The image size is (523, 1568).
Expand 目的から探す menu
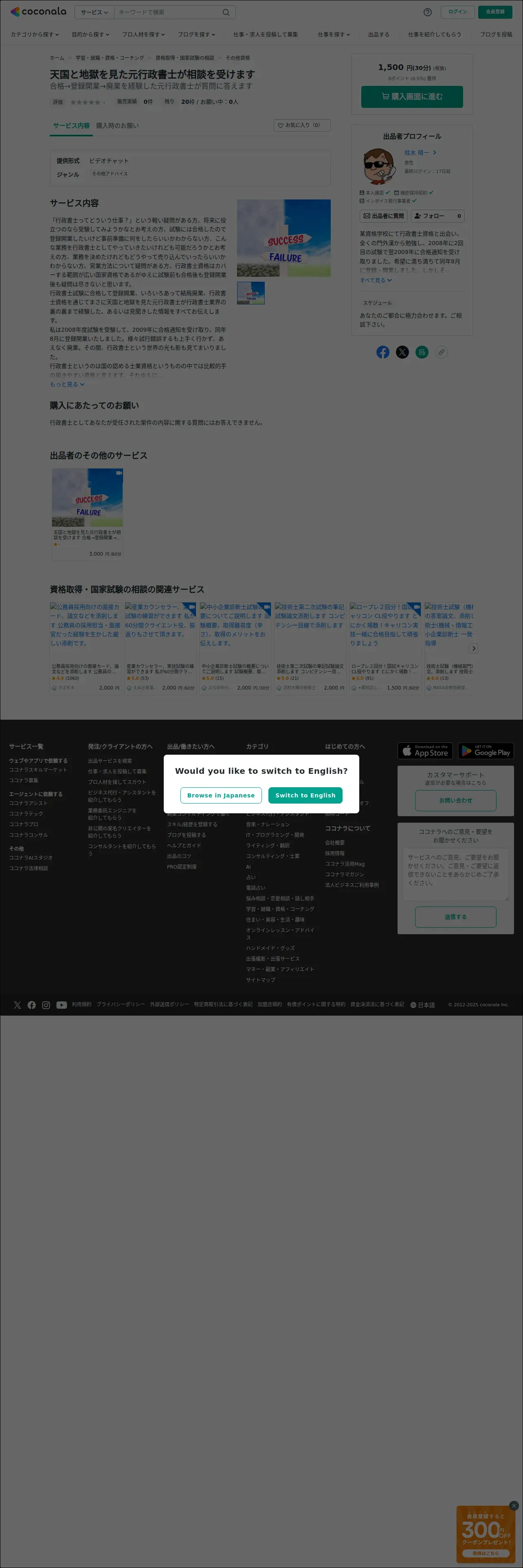pyautogui.click(x=91, y=35)
